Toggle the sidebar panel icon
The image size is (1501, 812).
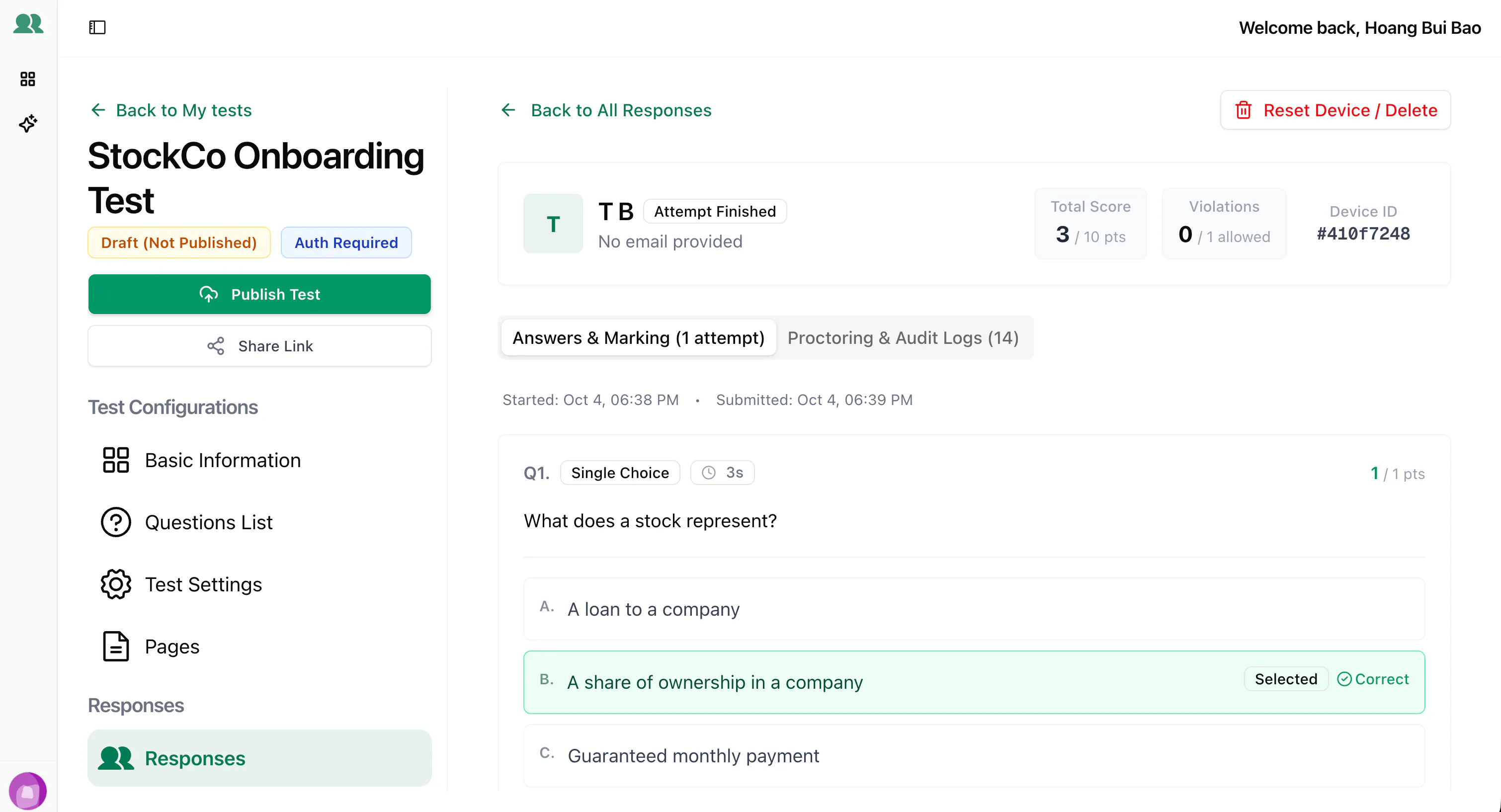click(x=97, y=27)
